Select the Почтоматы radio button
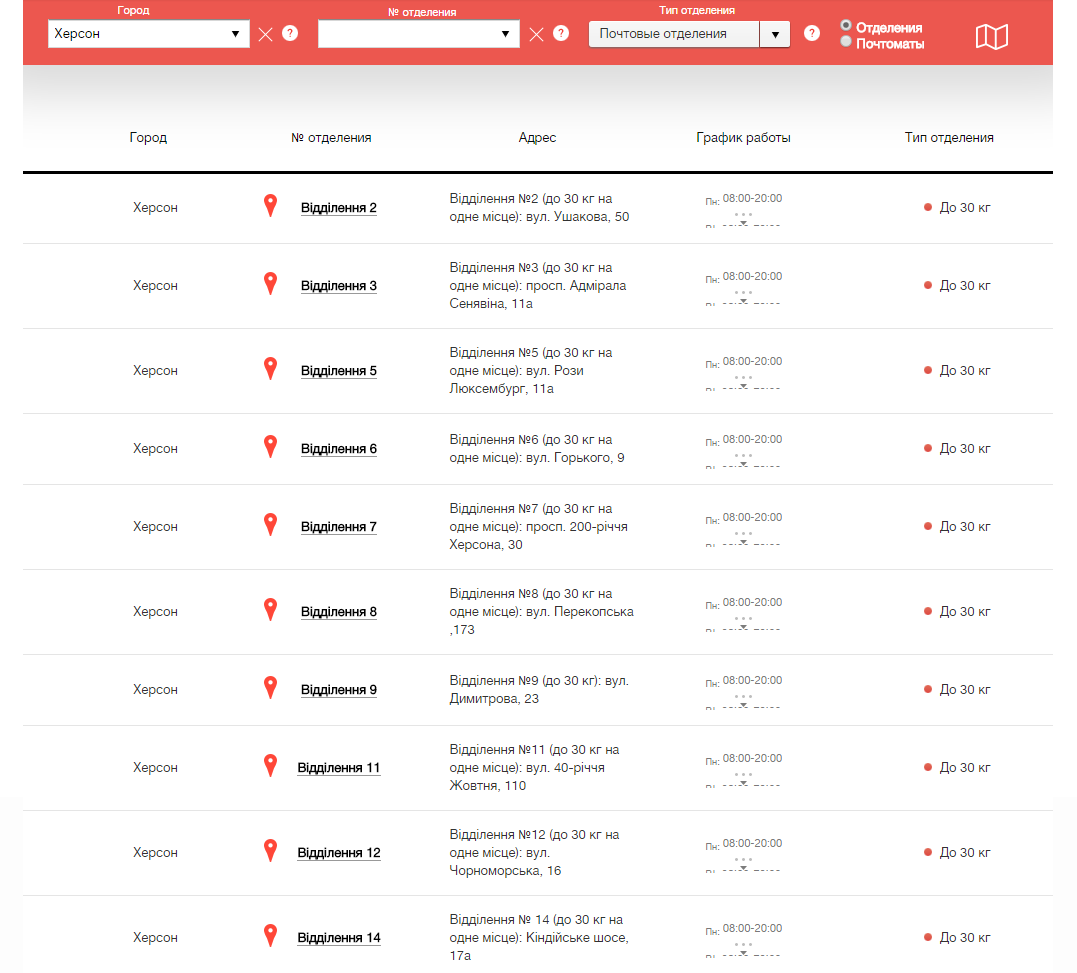This screenshot has width=1077, height=973. pos(846,42)
